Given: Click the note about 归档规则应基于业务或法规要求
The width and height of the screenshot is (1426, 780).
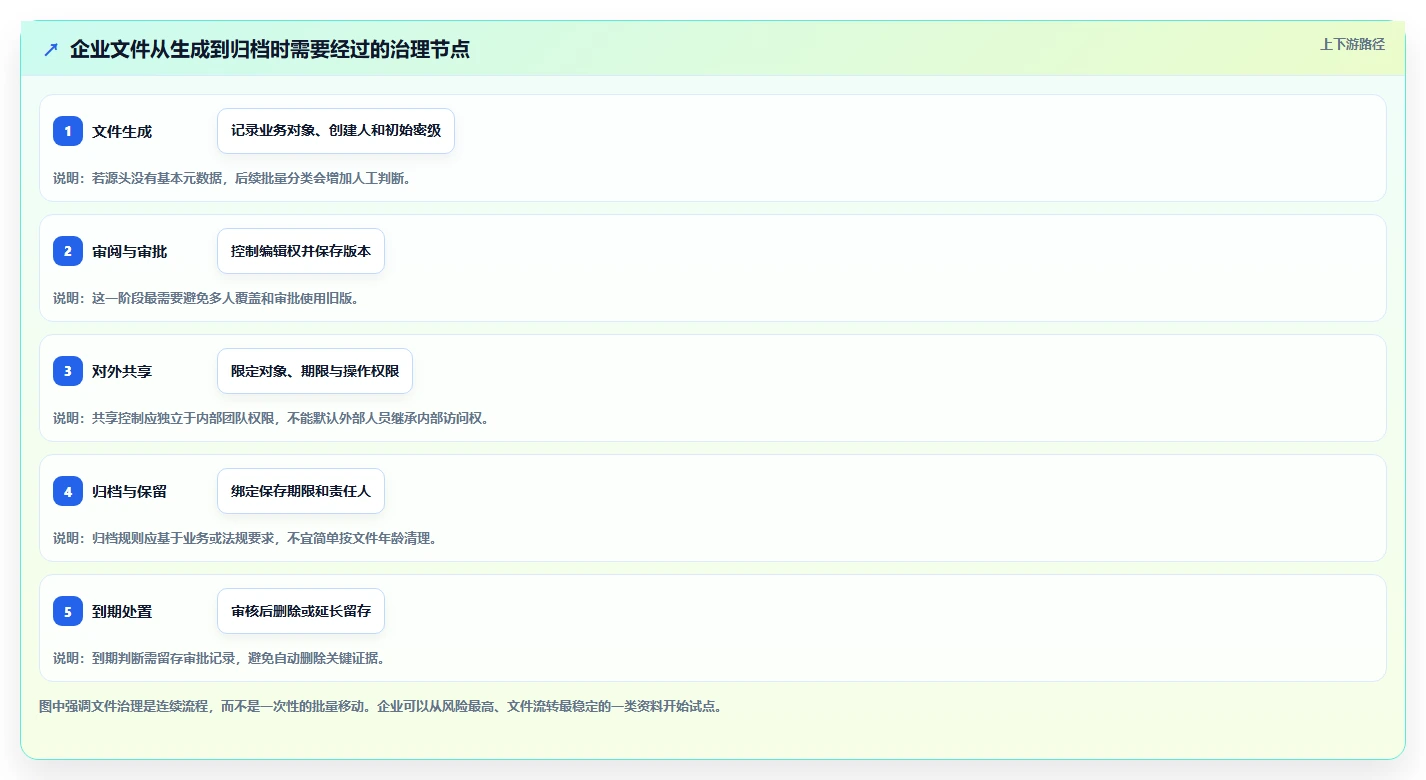Looking at the screenshot, I should [x=245, y=538].
